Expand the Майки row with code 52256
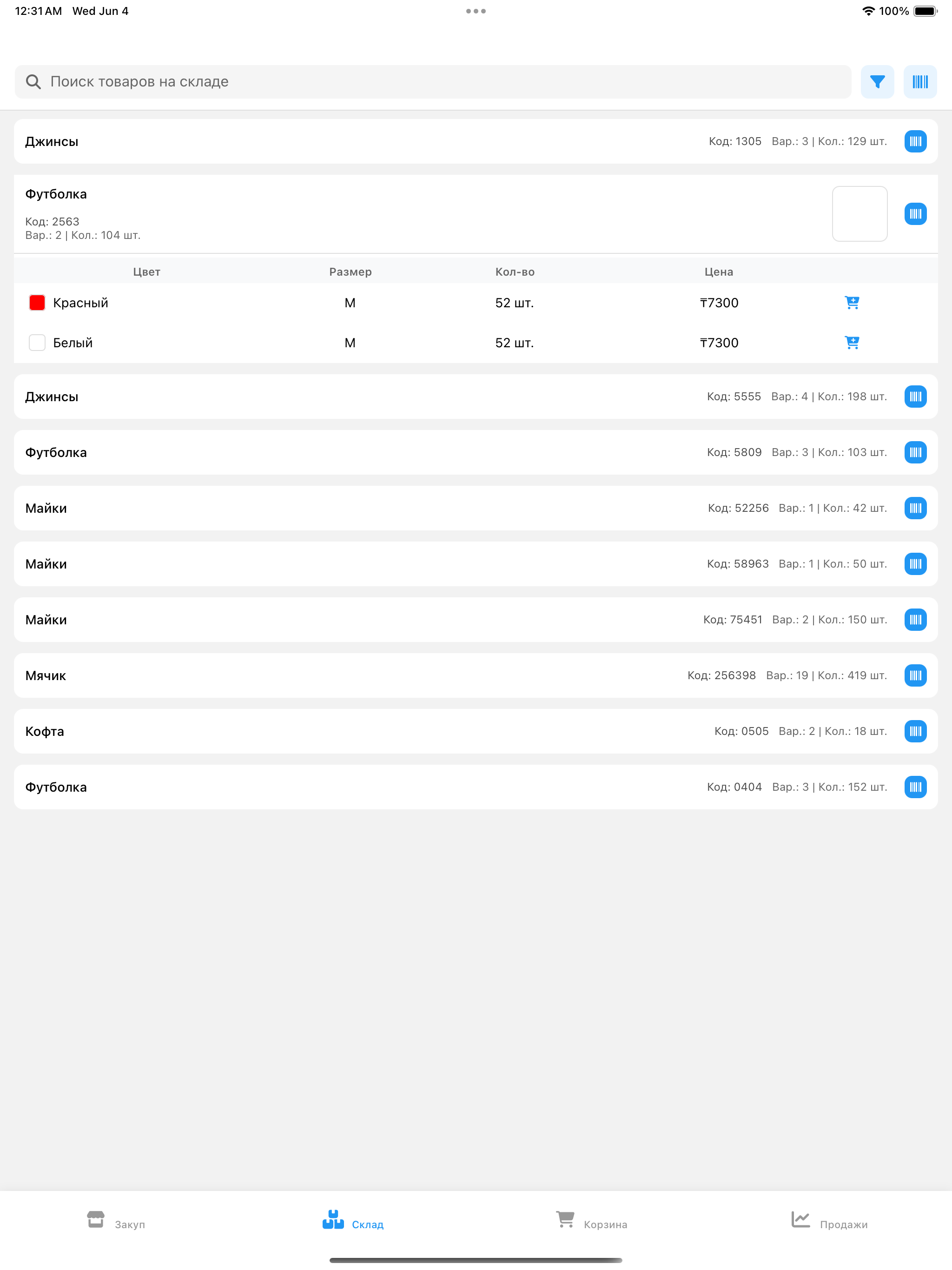 coord(476,508)
